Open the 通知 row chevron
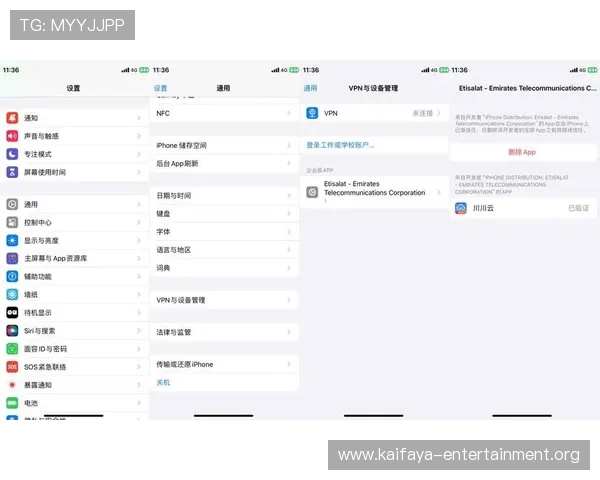 pos(139,118)
